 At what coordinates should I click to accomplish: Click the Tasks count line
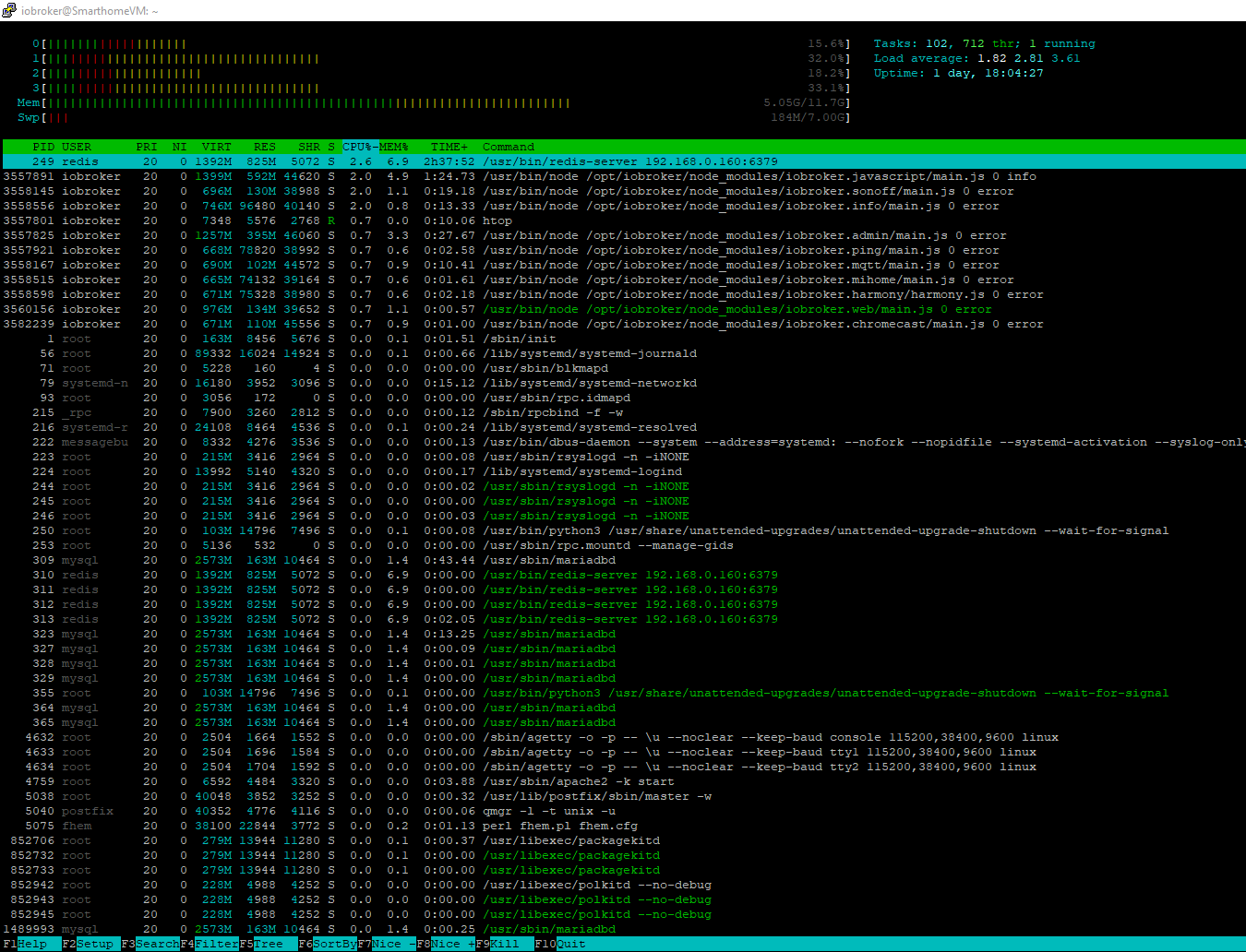coord(985,43)
